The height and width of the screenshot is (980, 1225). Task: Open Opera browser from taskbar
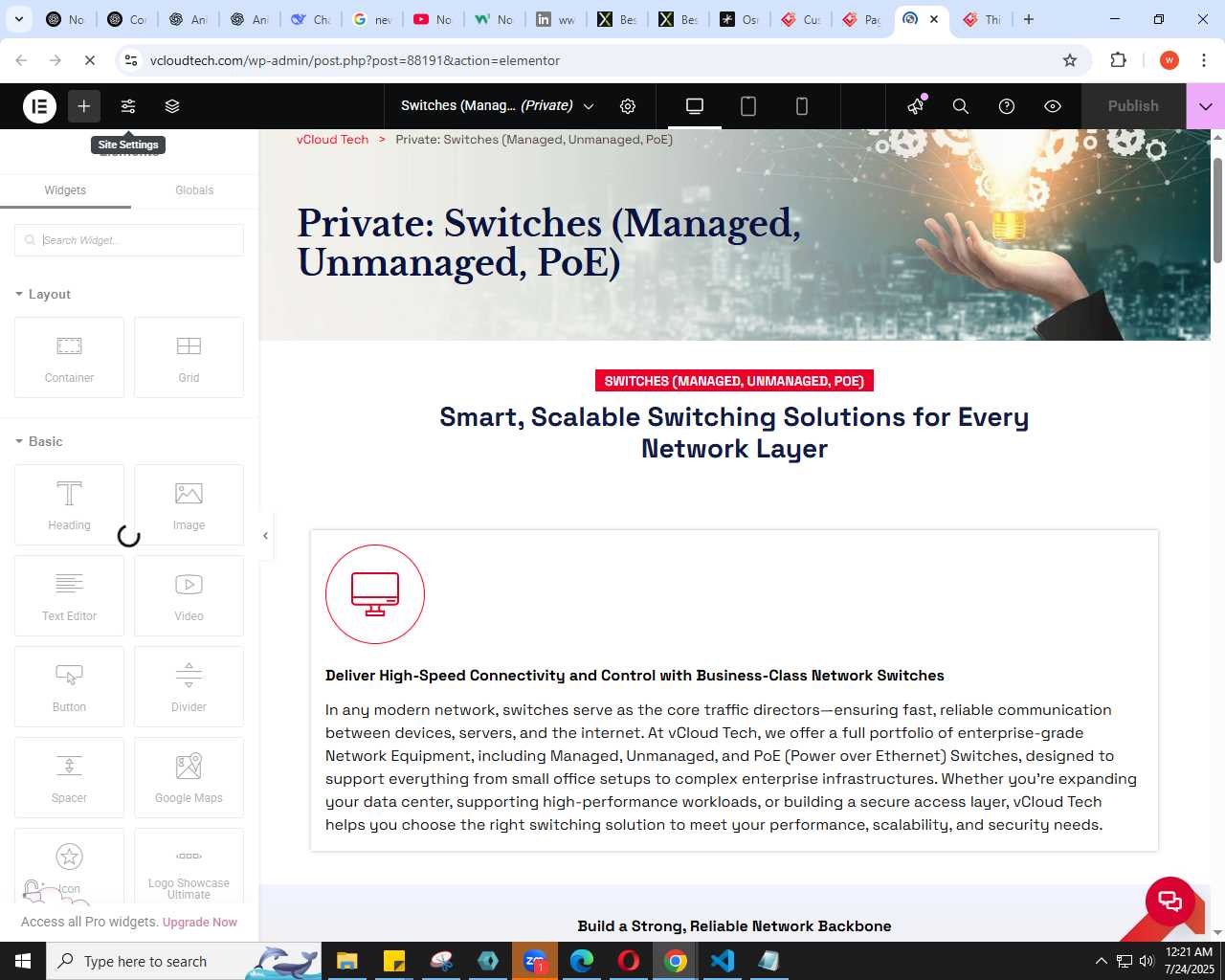pos(629,961)
